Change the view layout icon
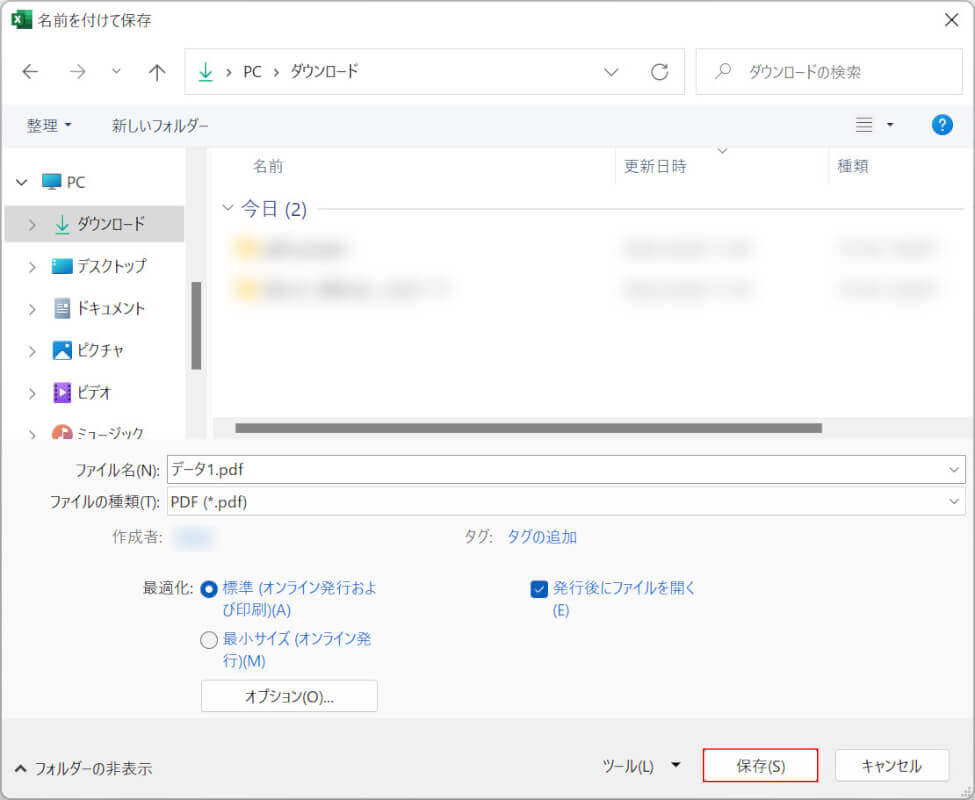The image size is (975, 800). 865,125
